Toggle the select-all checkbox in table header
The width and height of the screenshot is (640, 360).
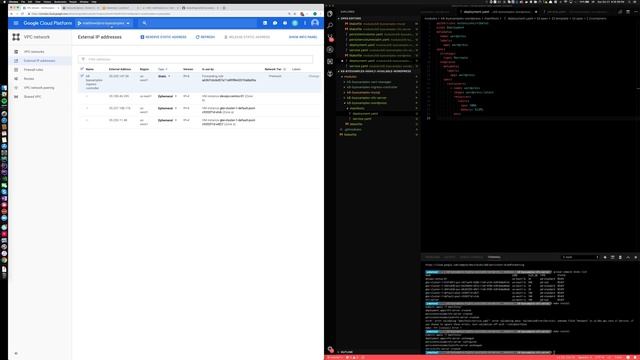tap(82, 69)
